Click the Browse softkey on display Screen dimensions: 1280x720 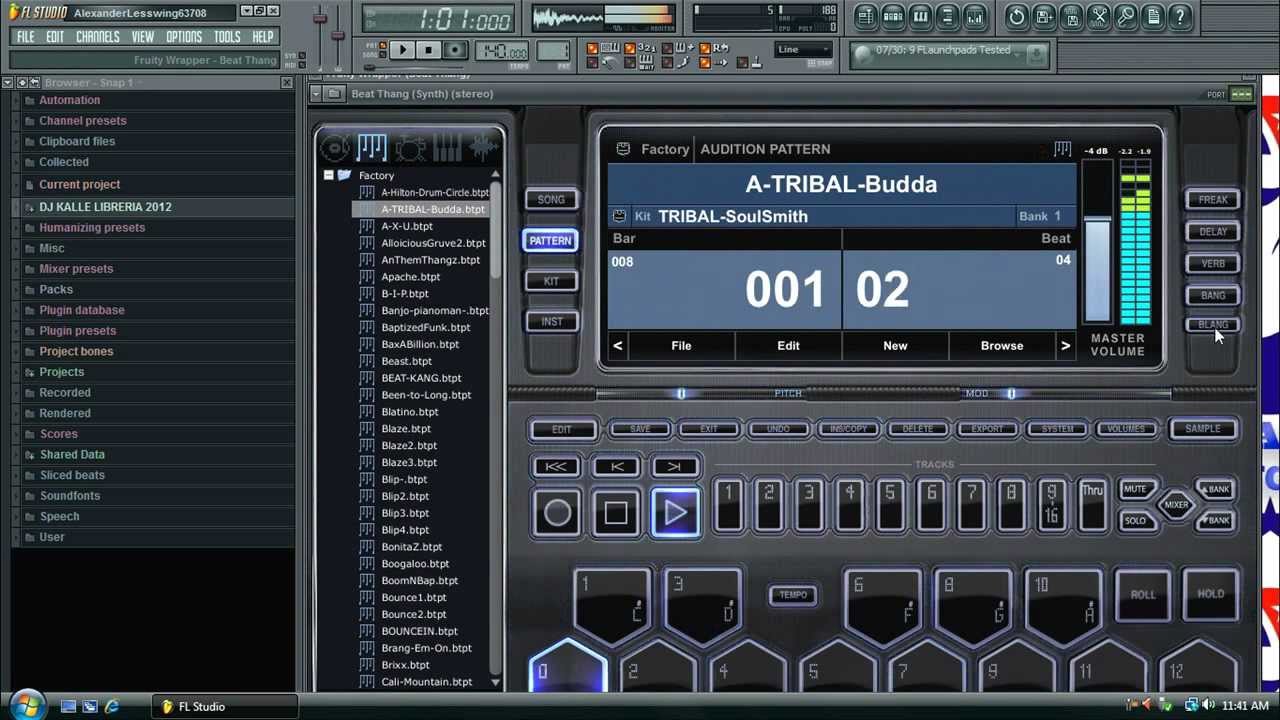(x=1002, y=346)
